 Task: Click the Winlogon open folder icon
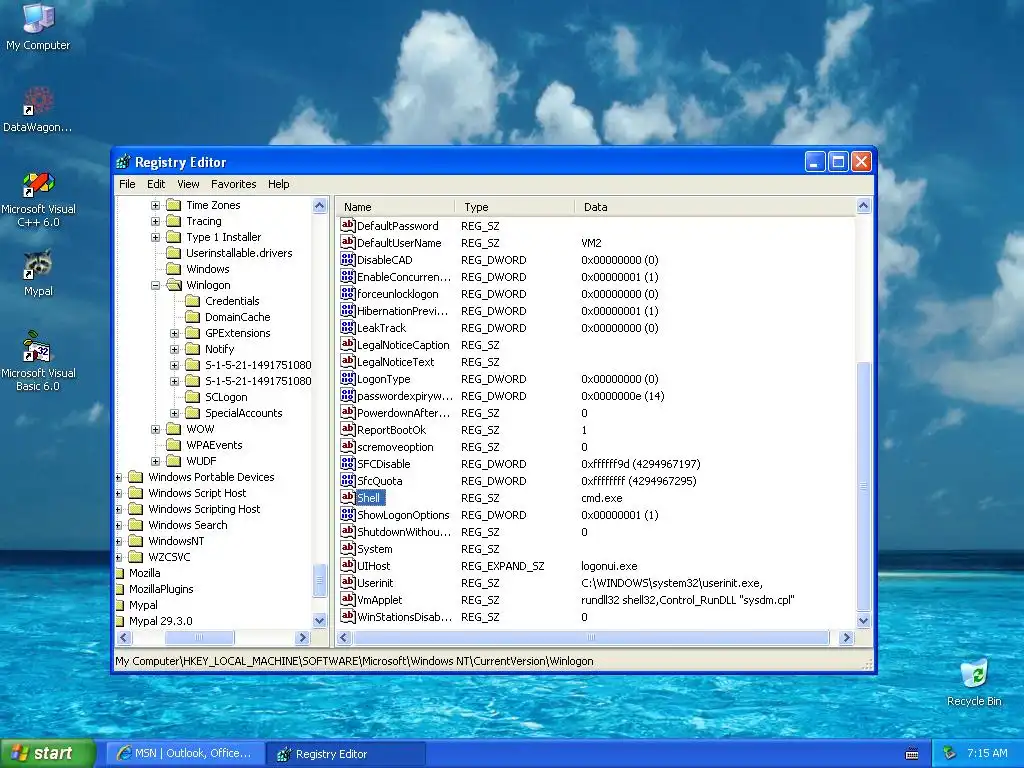174,285
